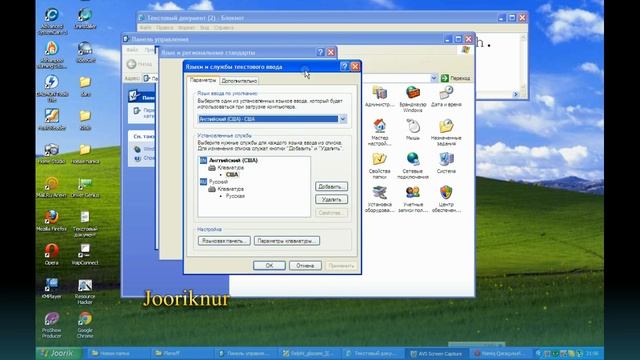The width and height of the screenshot is (640, 360).
Task: Launch Opera from the desktop
Action: (51, 254)
